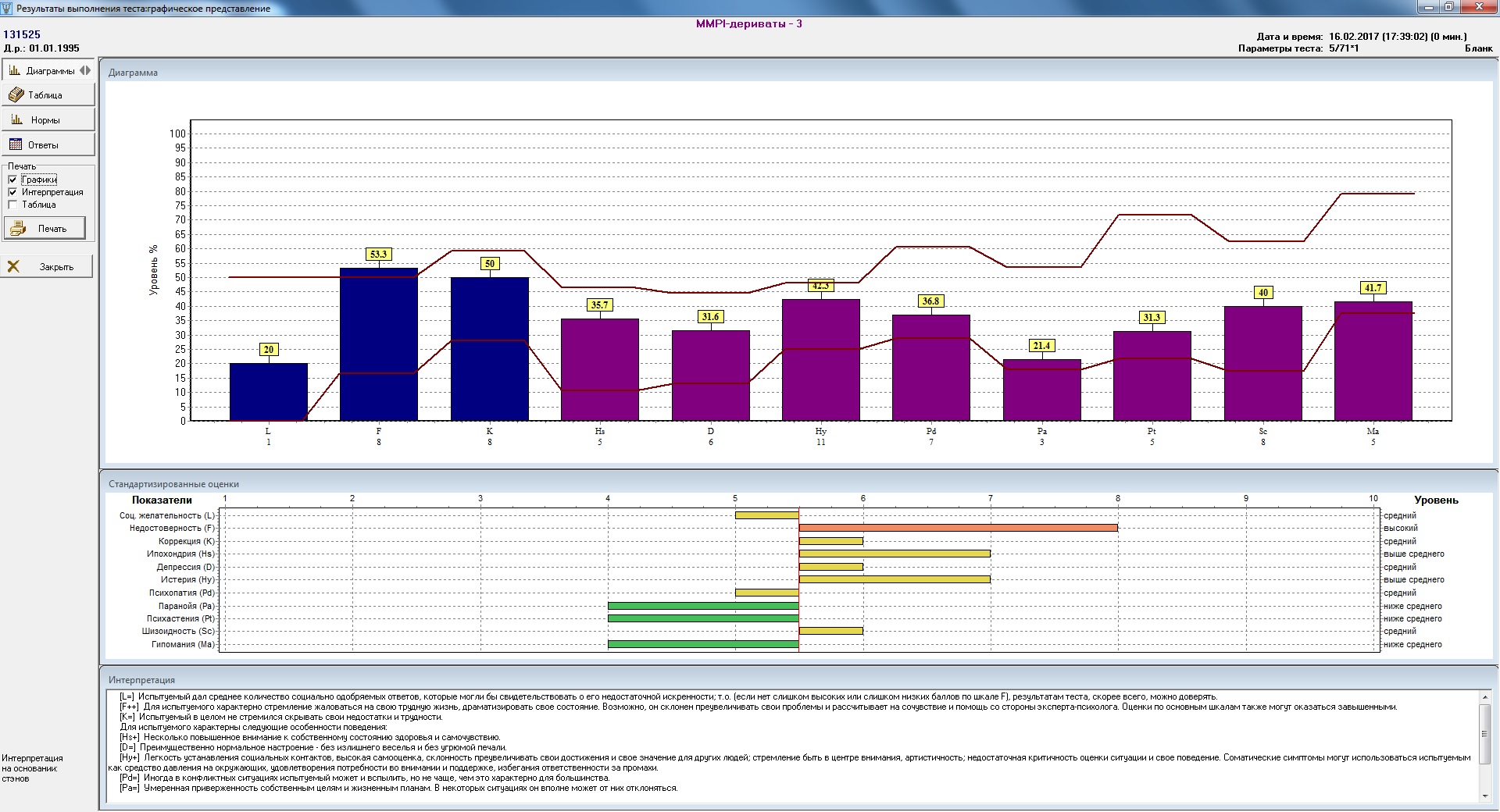Viewport: 1500px width, 812px height.
Task: Switch to the Ответы view
Action: [x=44, y=145]
